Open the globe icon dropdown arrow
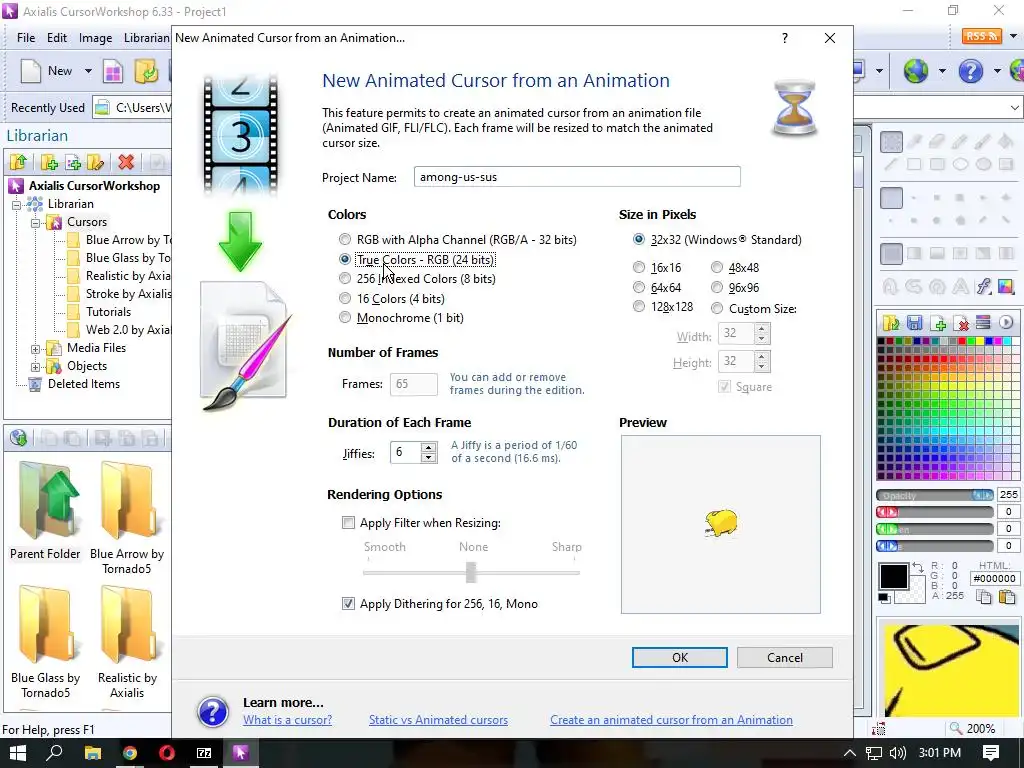The height and width of the screenshot is (768, 1024). click(x=941, y=71)
